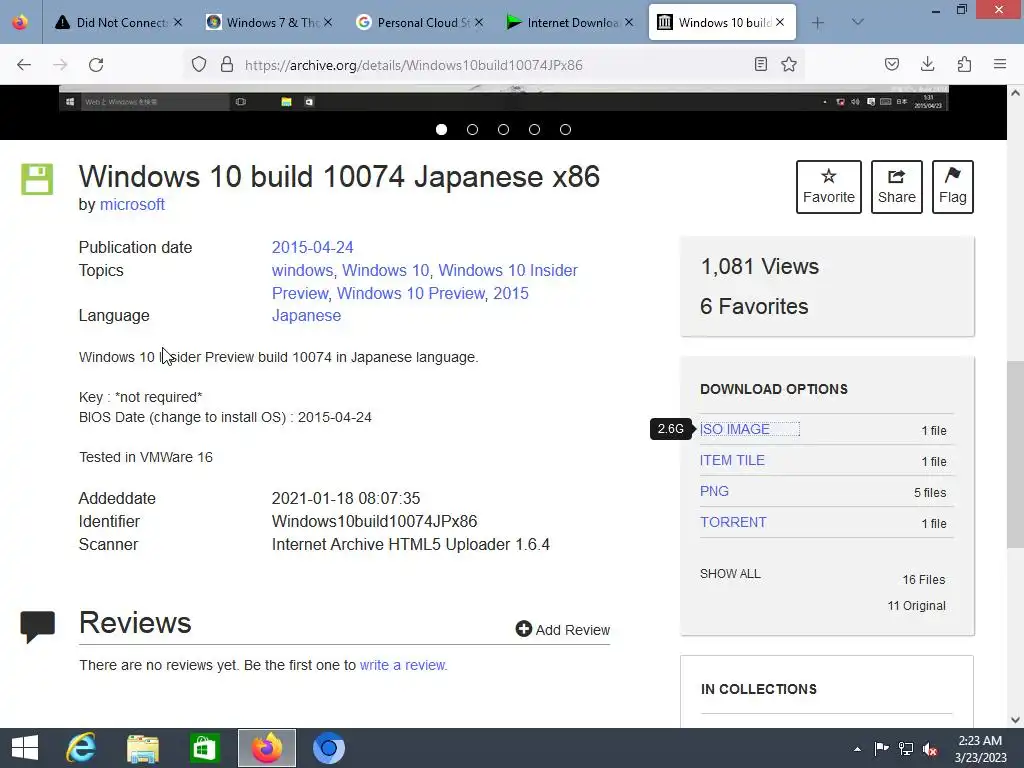1024x768 pixels.
Task: Open File Explorer from the taskbar
Action: 143,748
